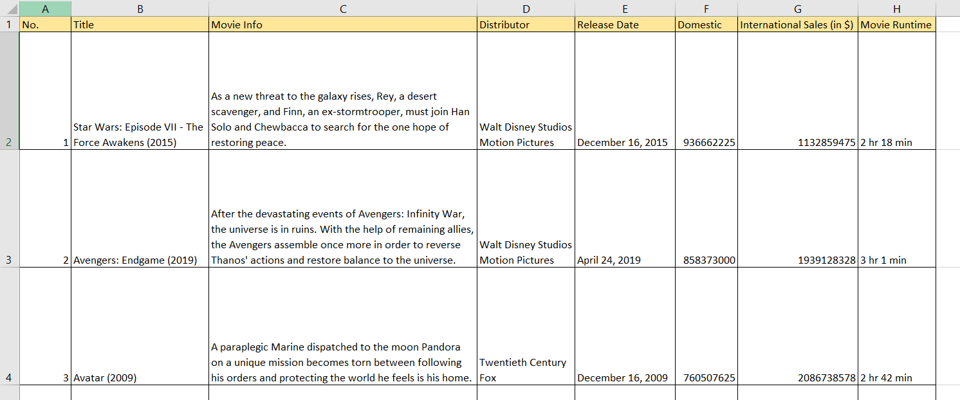Select the 'Avengers: Endgame (2019)' cell
The height and width of the screenshot is (400, 960).
pos(140,208)
